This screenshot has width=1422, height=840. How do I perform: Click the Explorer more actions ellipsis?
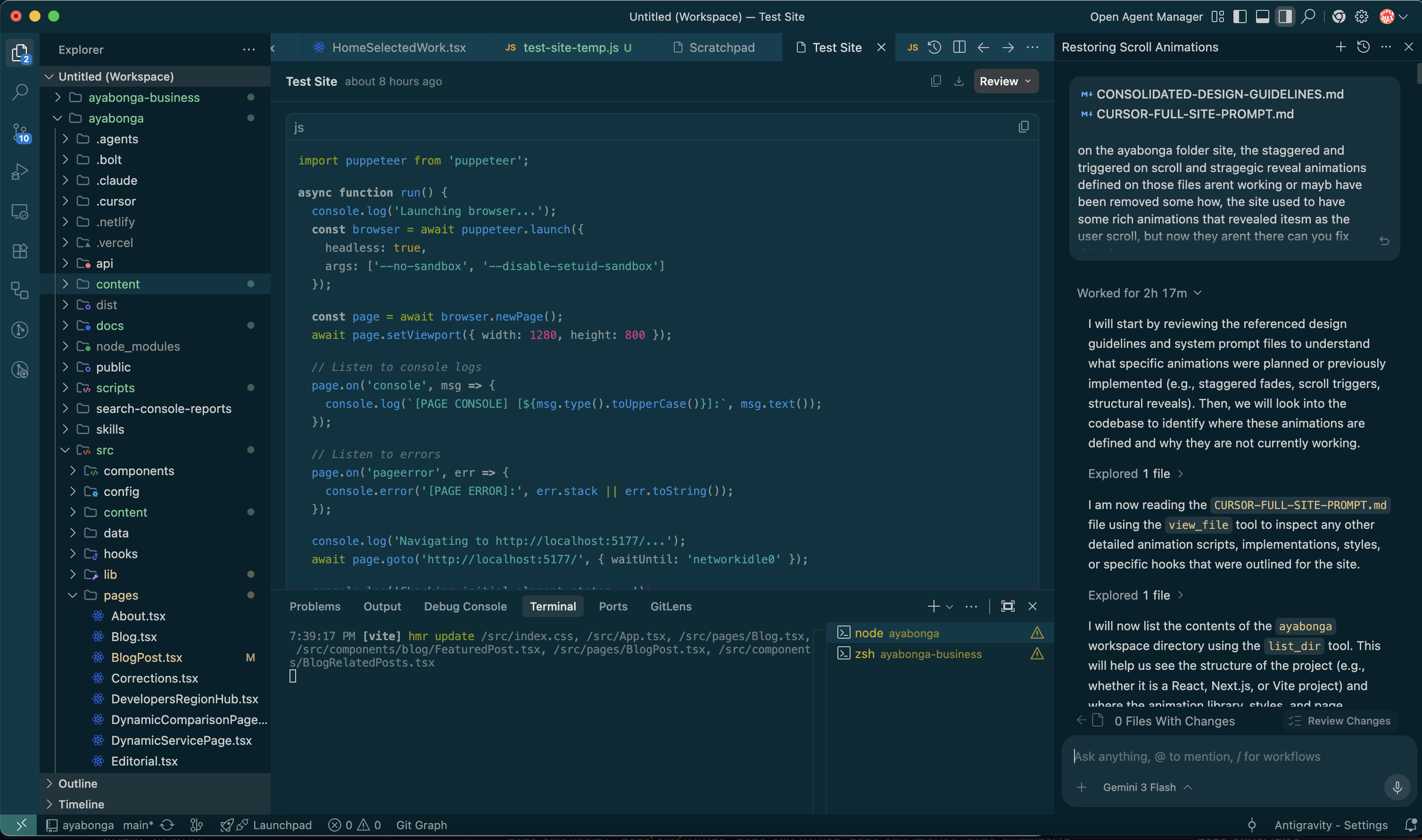248,50
